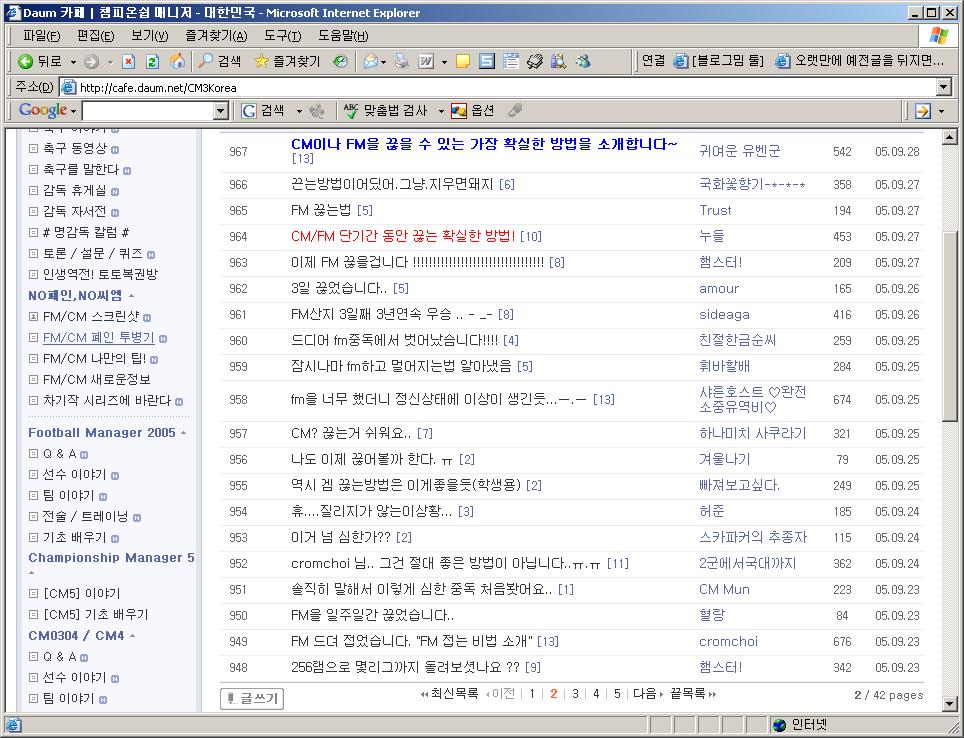Open the 감독 휴게실 board

(74, 191)
